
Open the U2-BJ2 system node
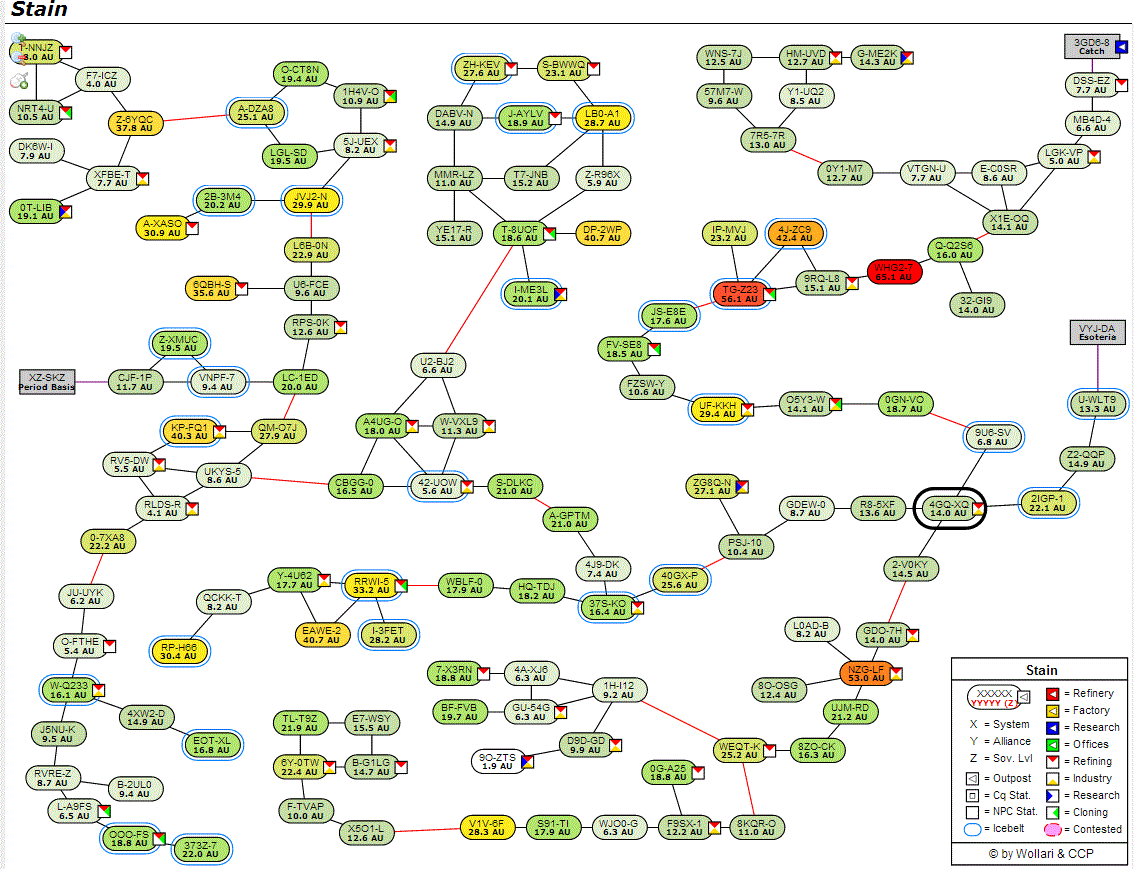(438, 365)
